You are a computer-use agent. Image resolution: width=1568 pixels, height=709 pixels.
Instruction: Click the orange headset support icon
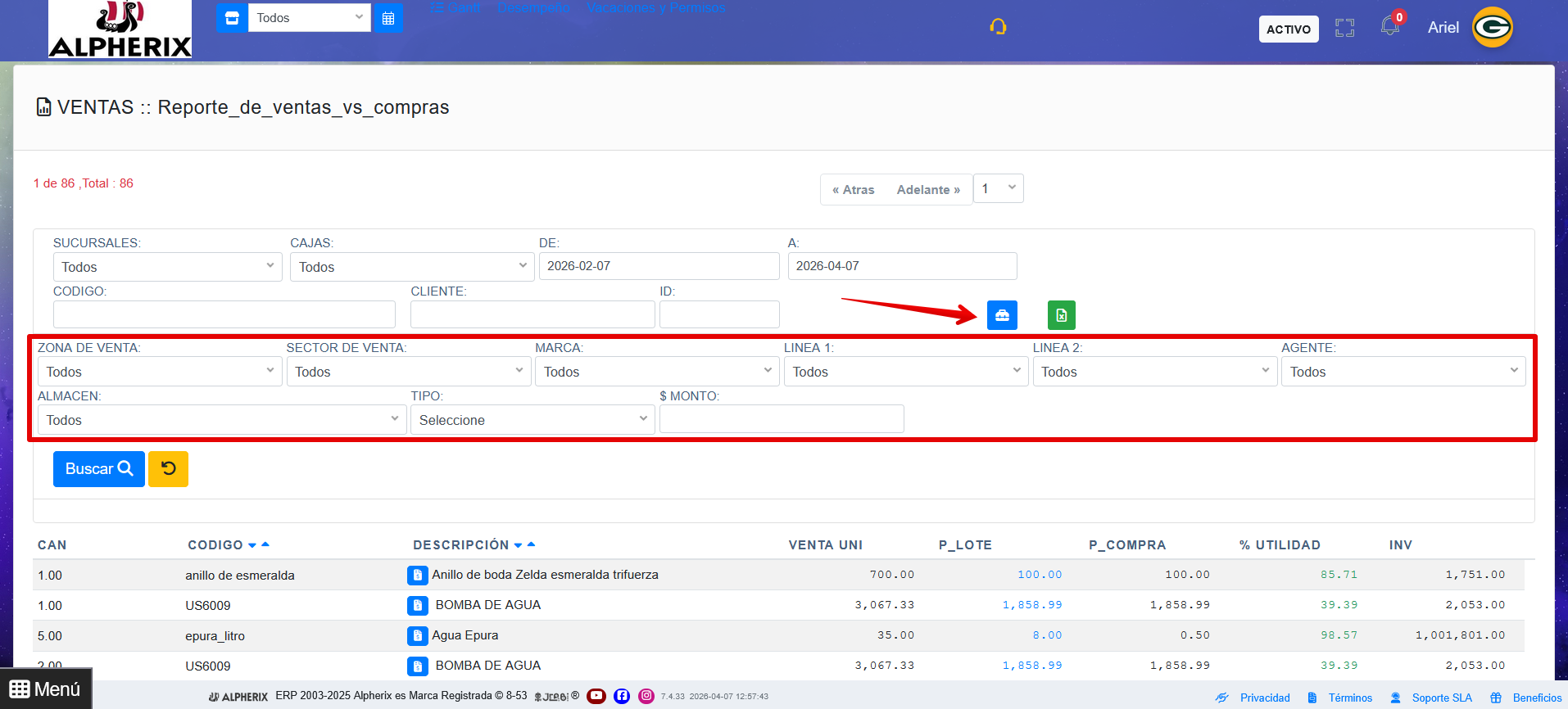tap(997, 27)
